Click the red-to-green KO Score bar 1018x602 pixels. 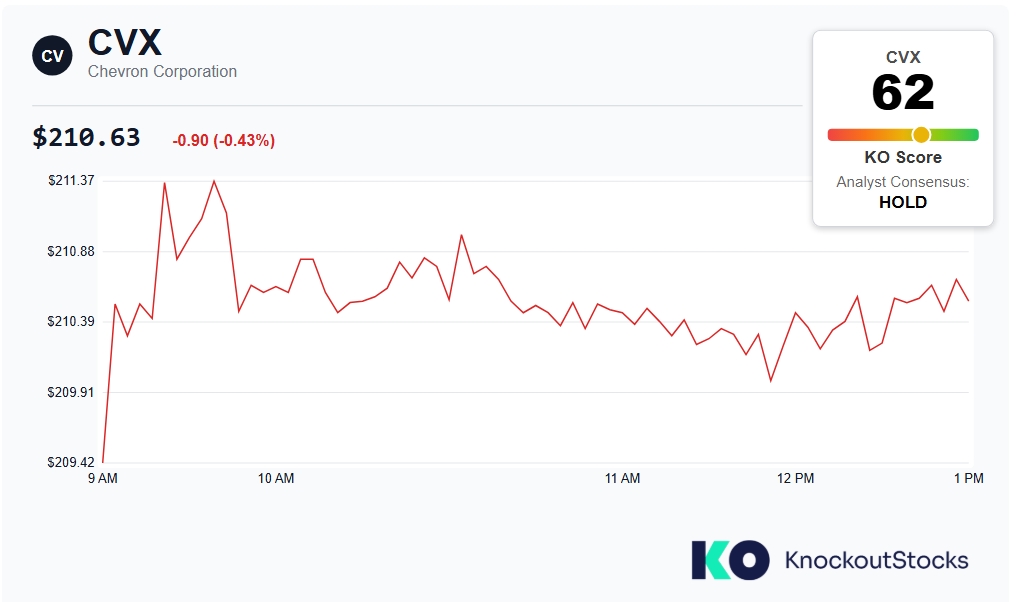click(902, 135)
